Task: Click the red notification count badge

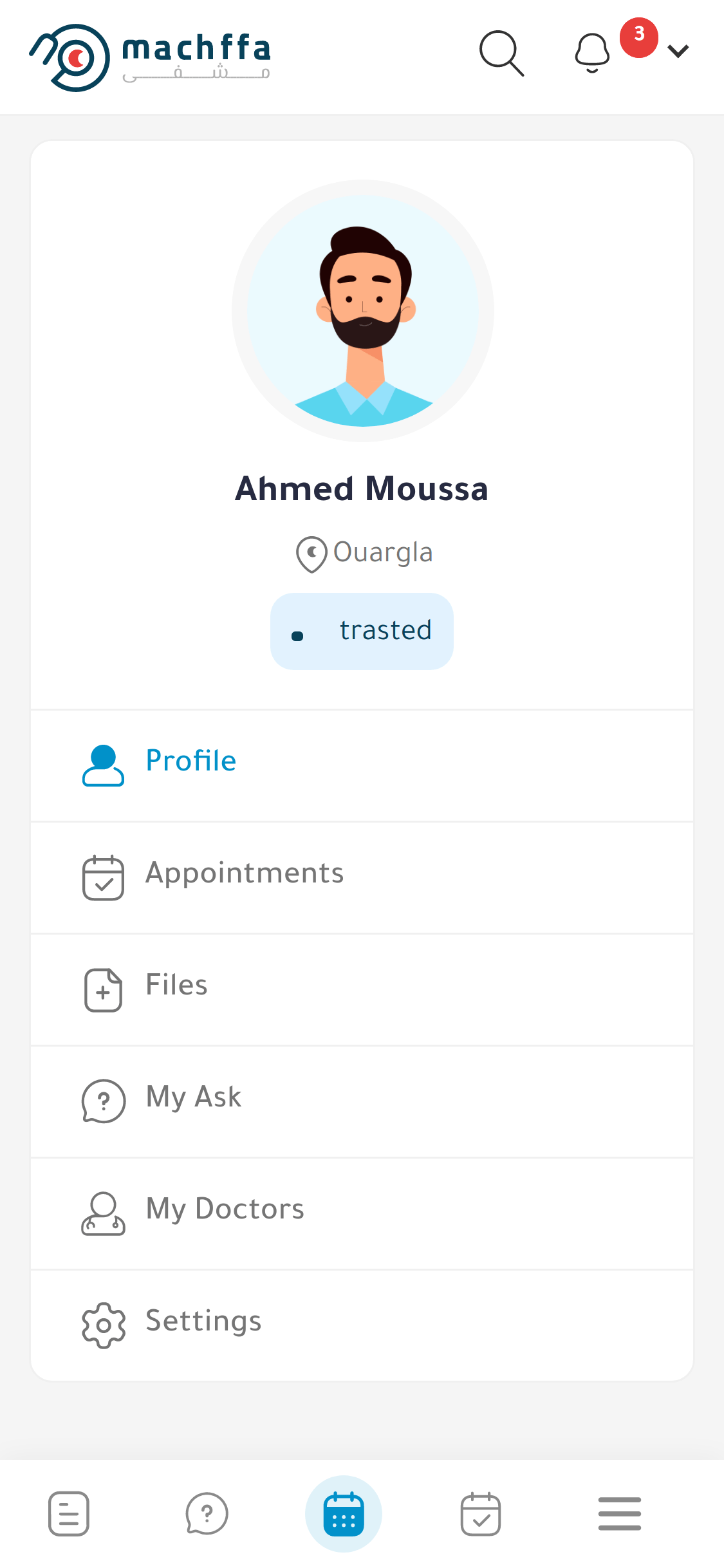Action: (638, 37)
